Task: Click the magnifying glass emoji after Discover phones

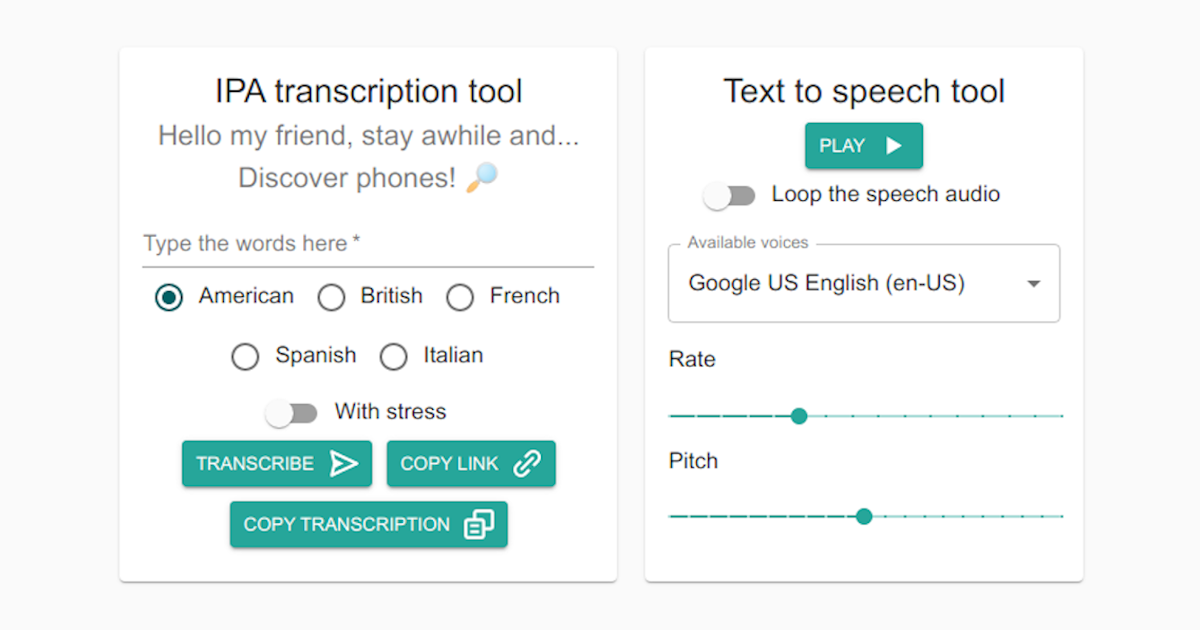Action: click(x=483, y=177)
